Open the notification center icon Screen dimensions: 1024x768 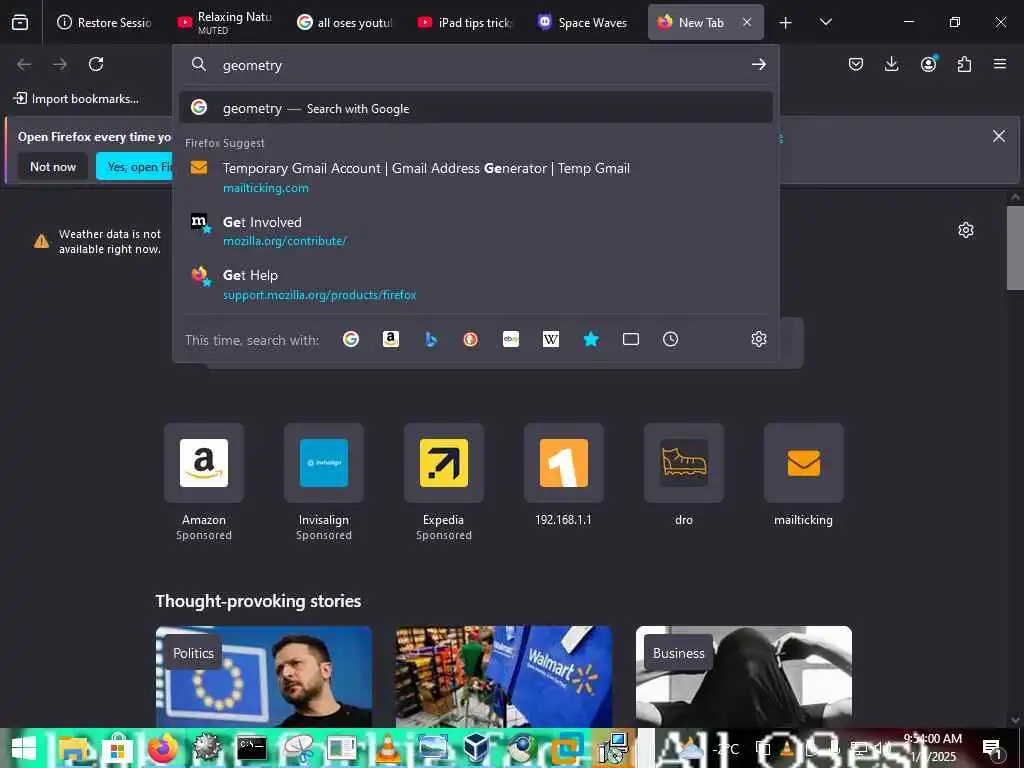pyautogui.click(x=992, y=748)
